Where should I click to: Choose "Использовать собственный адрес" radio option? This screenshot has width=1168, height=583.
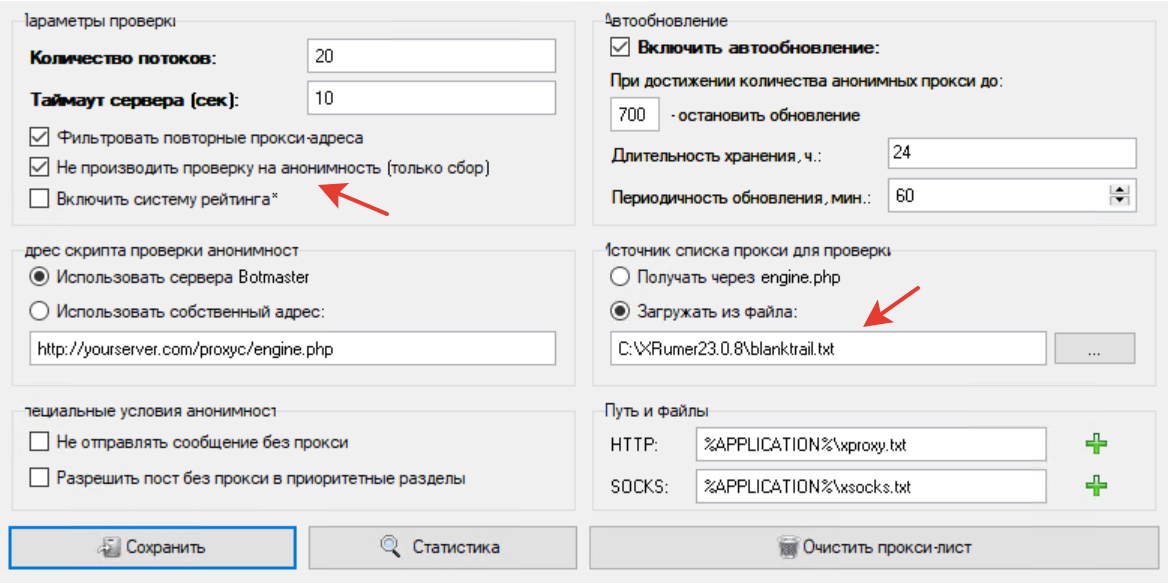(39, 311)
